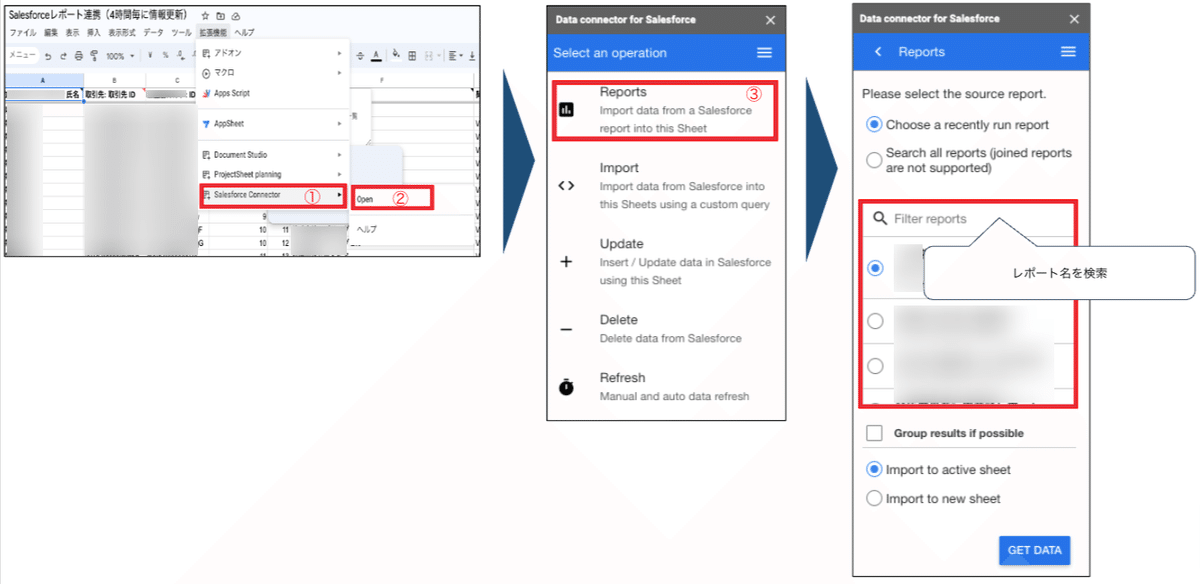
Task: Enable Group results if possible checkbox
Action: [x=874, y=433]
